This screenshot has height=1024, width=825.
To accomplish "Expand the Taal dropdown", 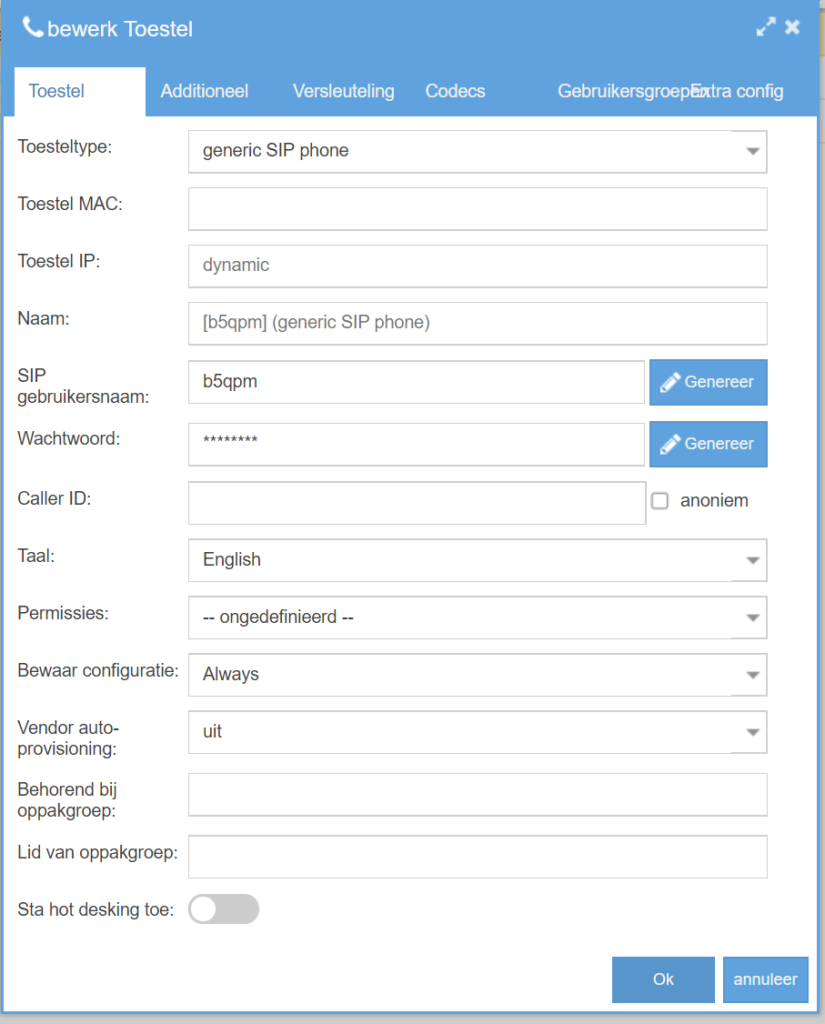I will [x=477, y=560].
